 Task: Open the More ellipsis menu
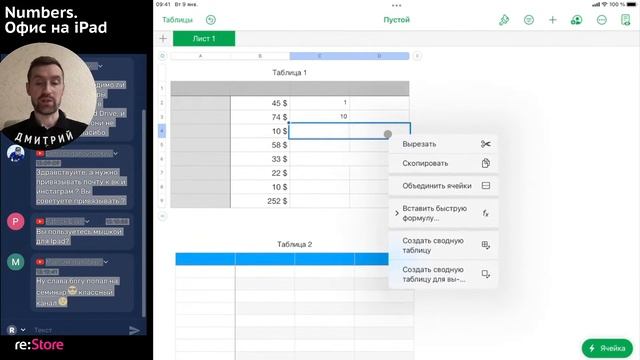[601, 20]
